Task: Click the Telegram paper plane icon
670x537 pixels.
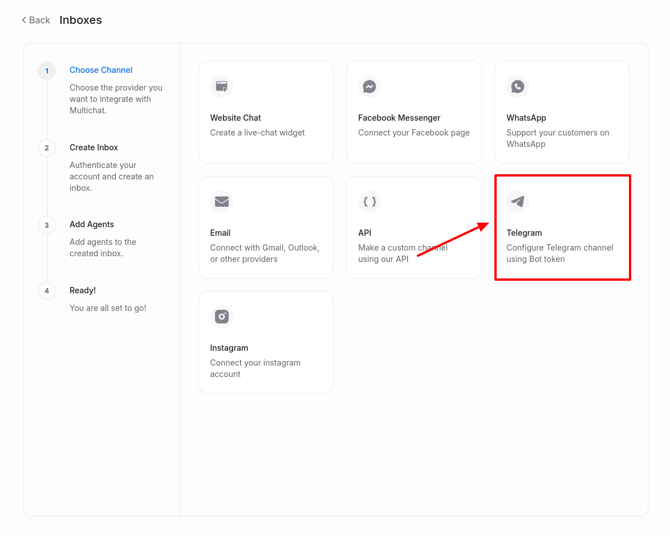Action: (518, 202)
